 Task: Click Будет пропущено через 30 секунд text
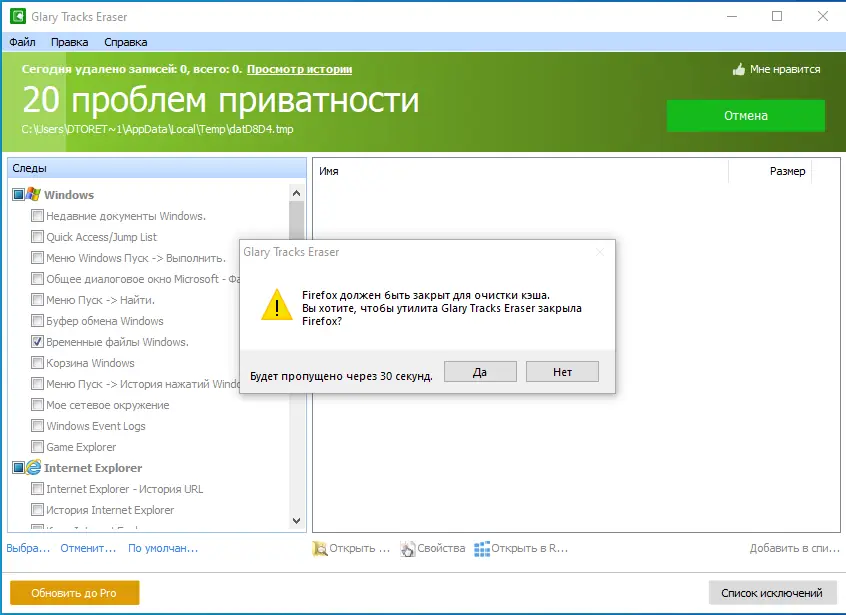pyautogui.click(x=341, y=376)
